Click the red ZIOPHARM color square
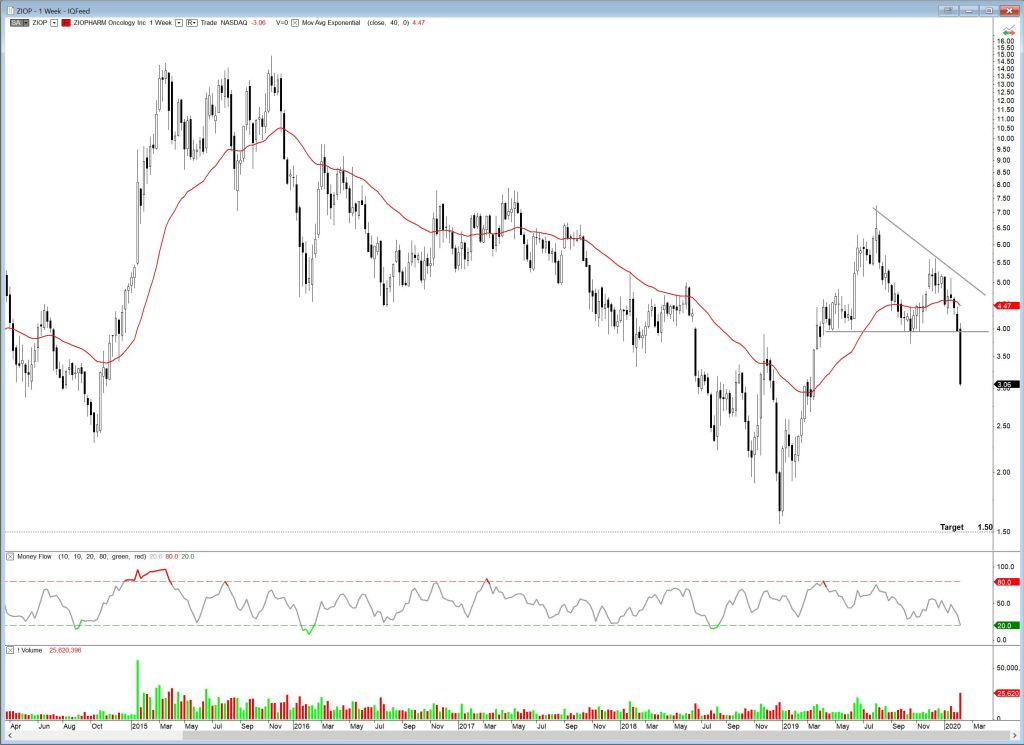1024x745 pixels. (67, 21)
